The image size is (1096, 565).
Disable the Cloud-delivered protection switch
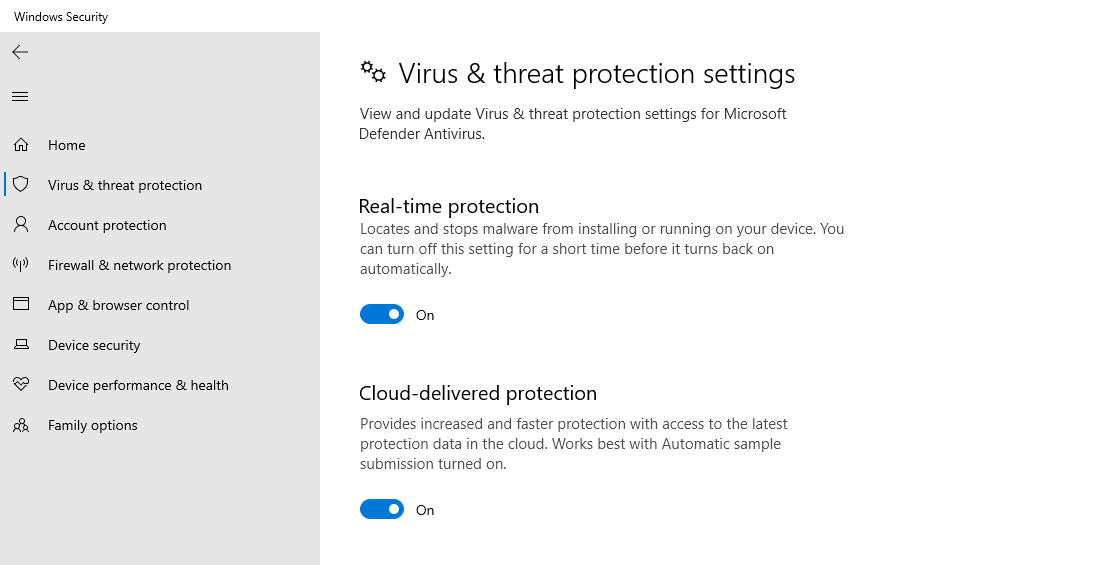click(x=382, y=510)
